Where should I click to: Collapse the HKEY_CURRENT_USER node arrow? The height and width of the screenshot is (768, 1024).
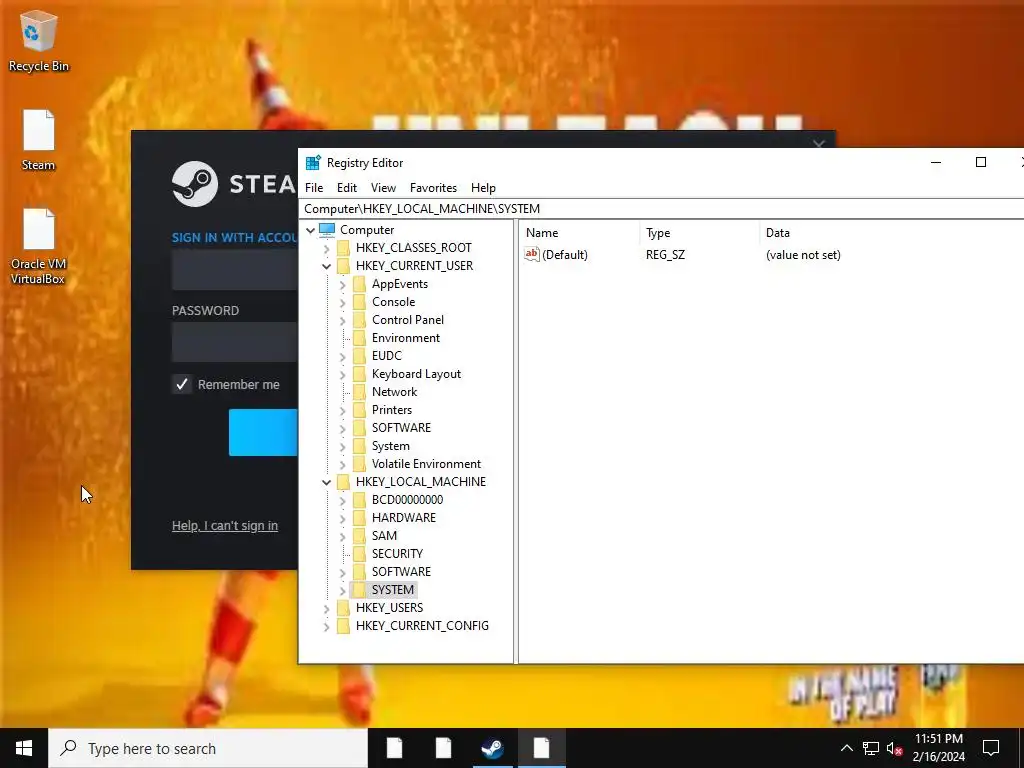click(x=327, y=266)
